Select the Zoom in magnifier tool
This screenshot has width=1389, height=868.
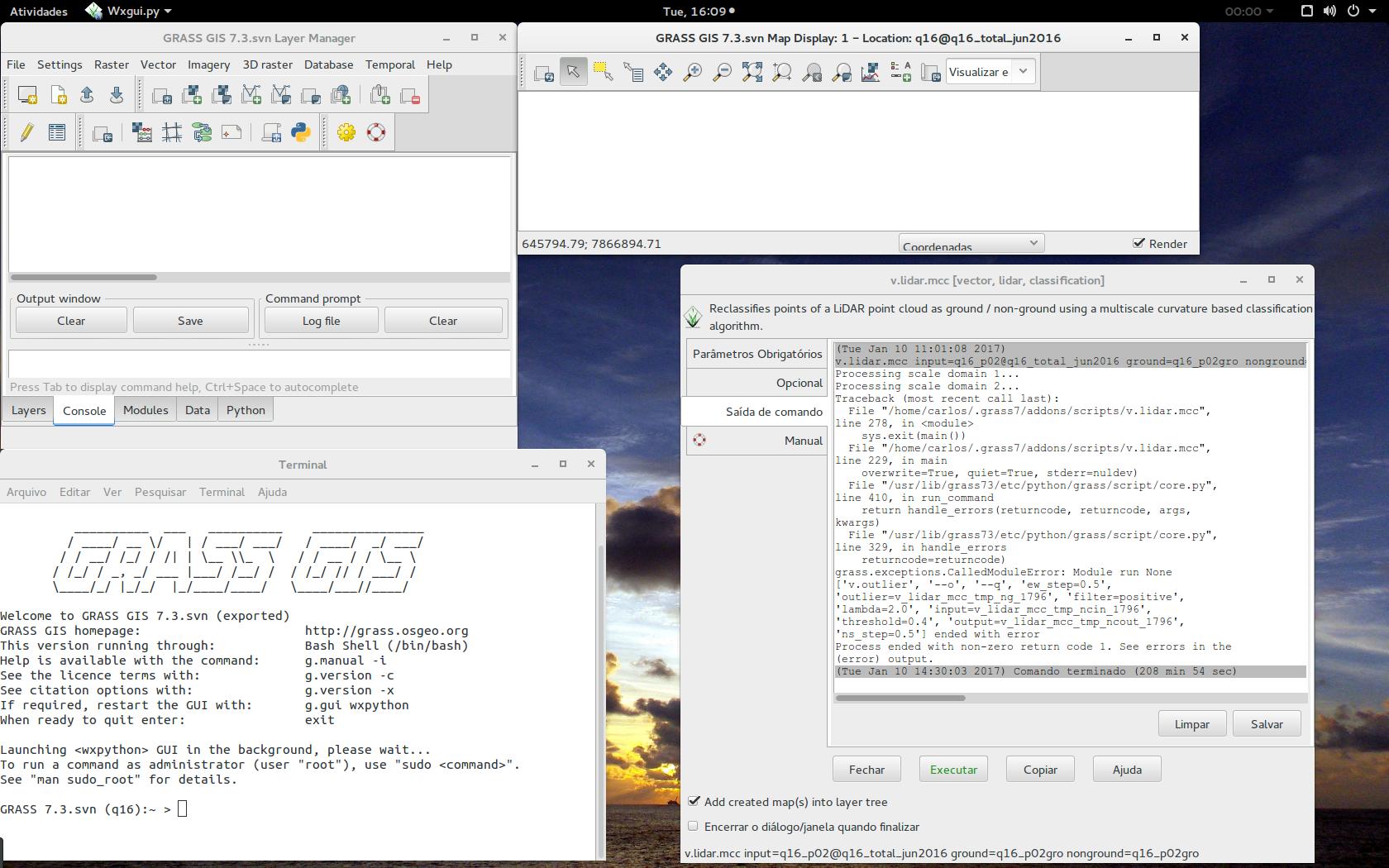pos(693,73)
